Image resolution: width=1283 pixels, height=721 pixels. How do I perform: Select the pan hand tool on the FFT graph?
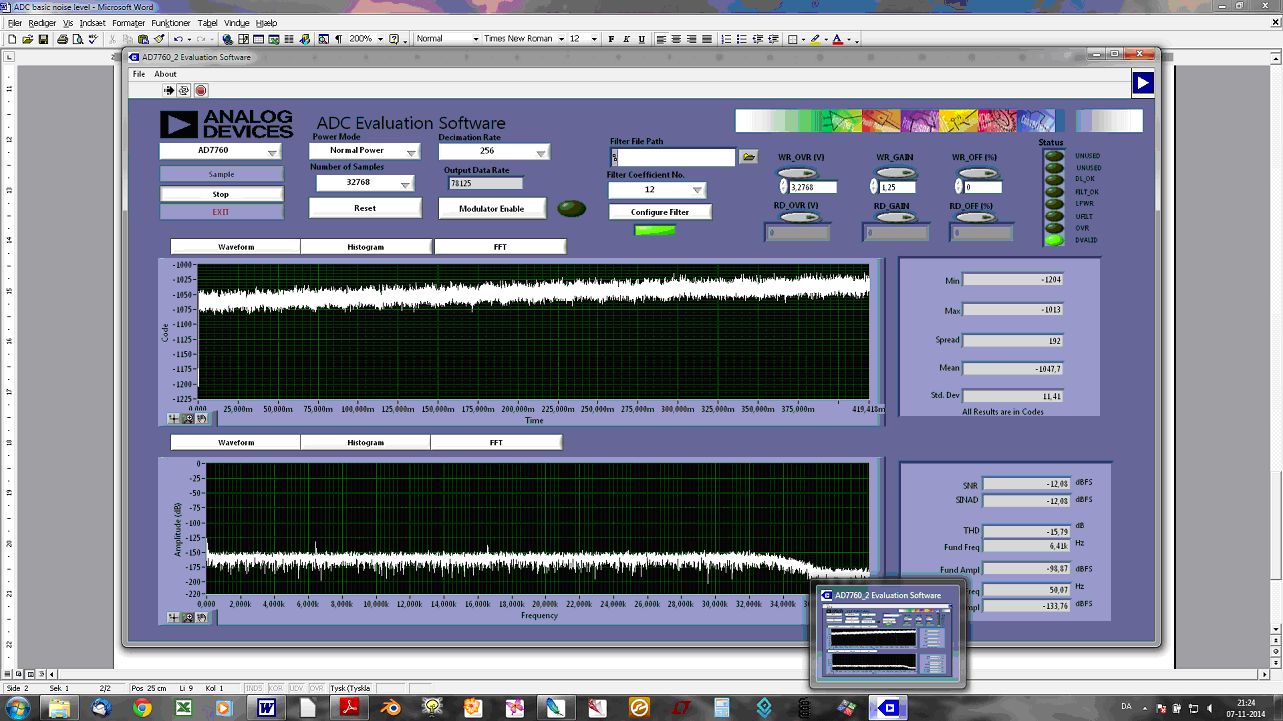click(201, 617)
